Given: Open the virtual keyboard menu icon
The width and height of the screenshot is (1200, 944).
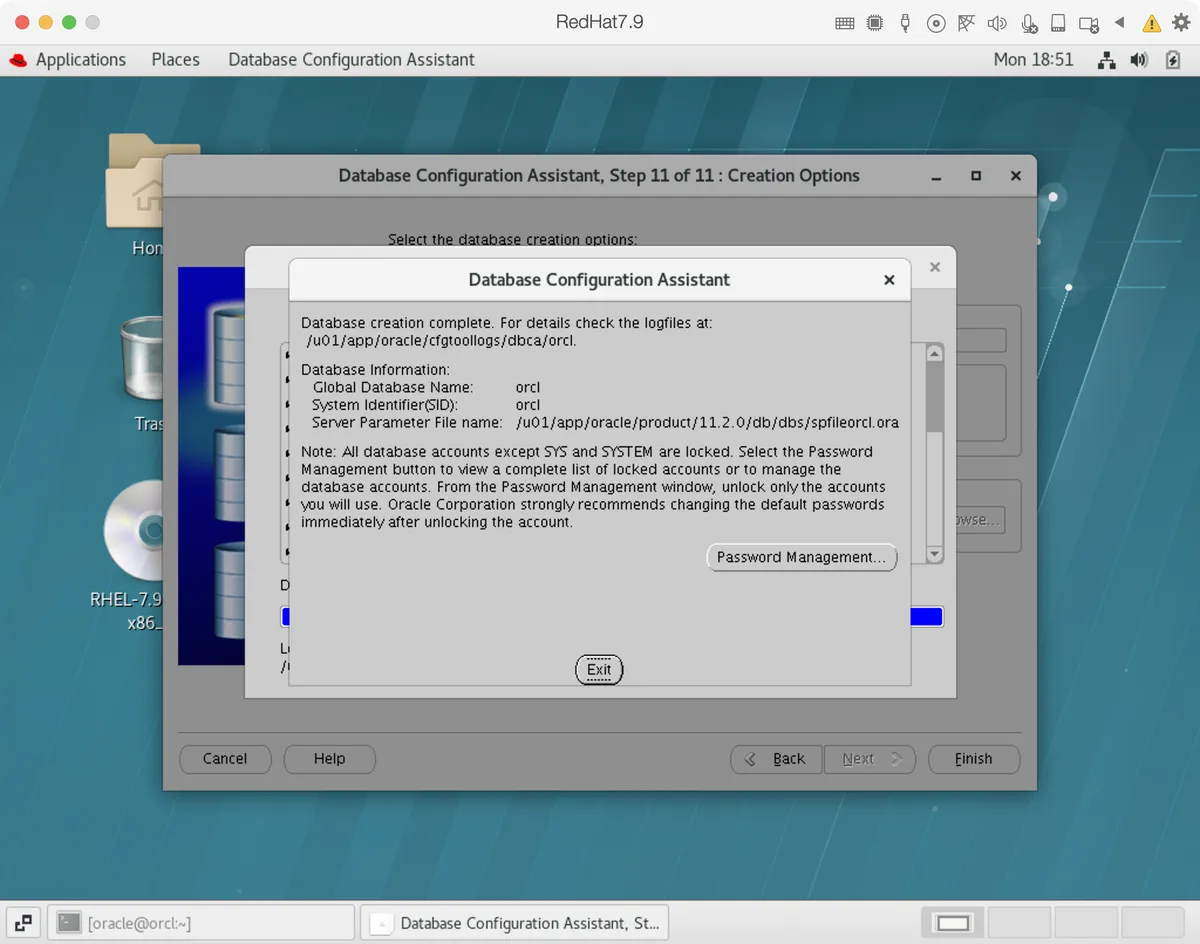Looking at the screenshot, I should click(x=844, y=22).
